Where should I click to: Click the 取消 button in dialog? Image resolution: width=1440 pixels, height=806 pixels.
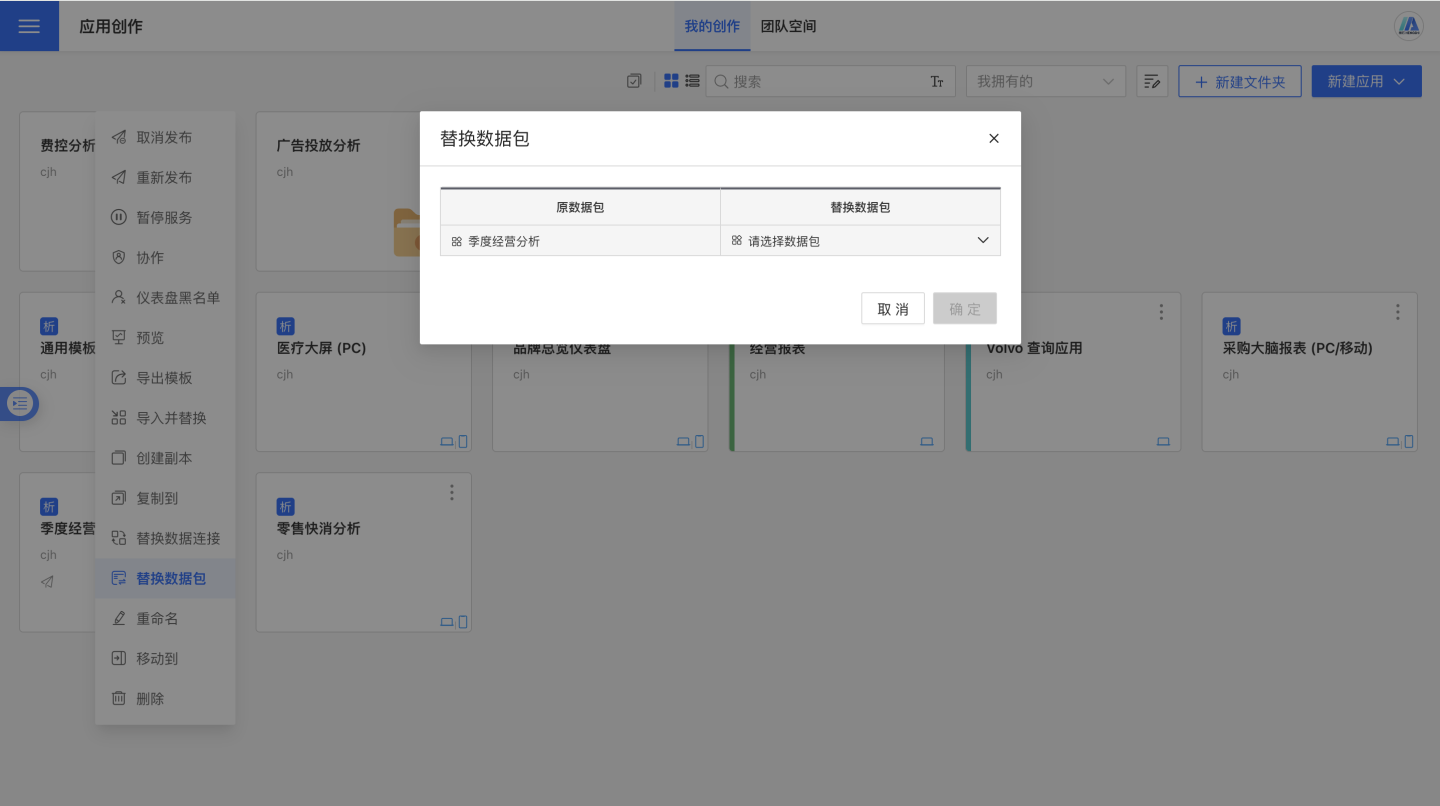pos(892,309)
